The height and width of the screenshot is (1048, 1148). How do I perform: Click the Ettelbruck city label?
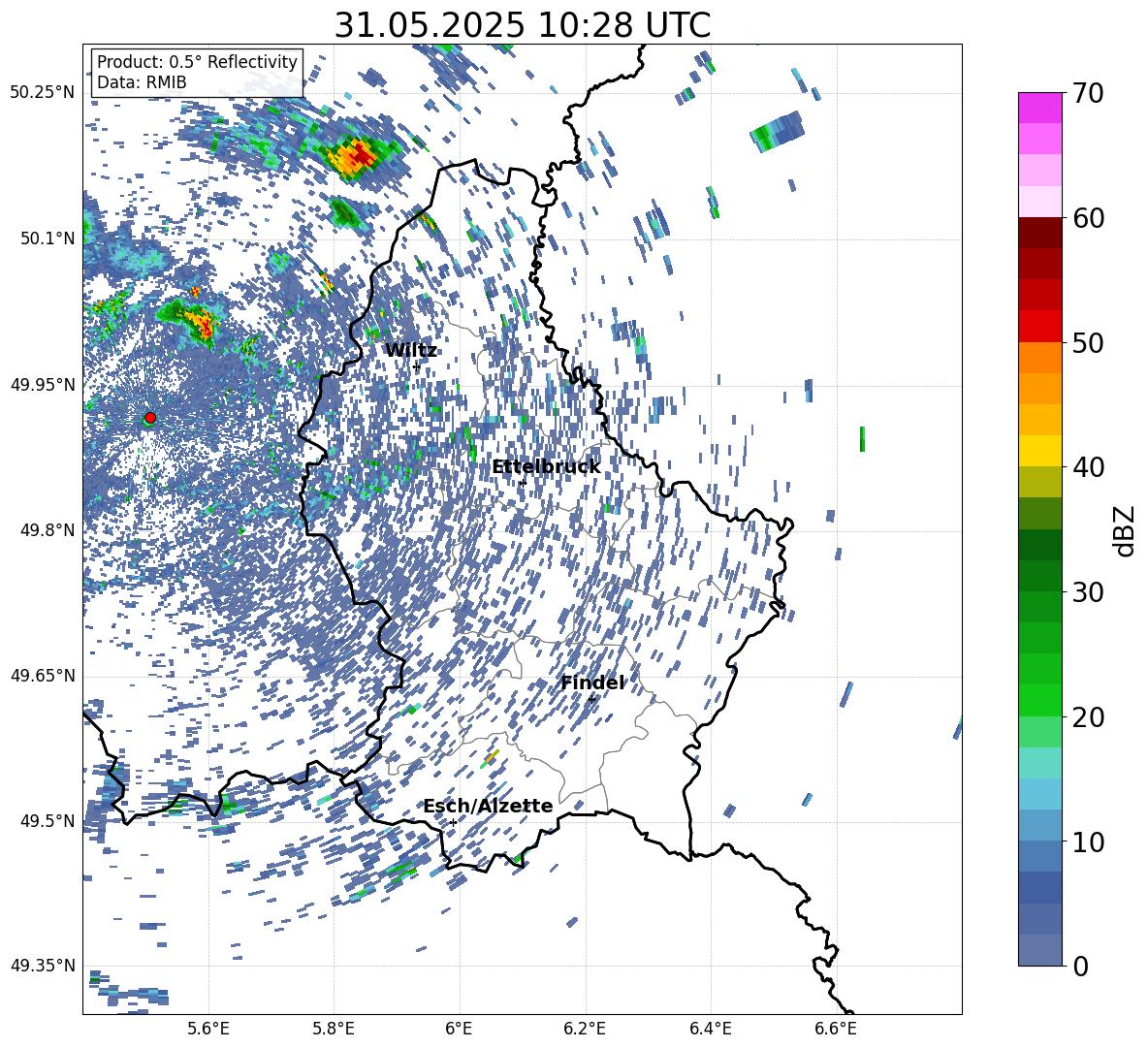(546, 467)
